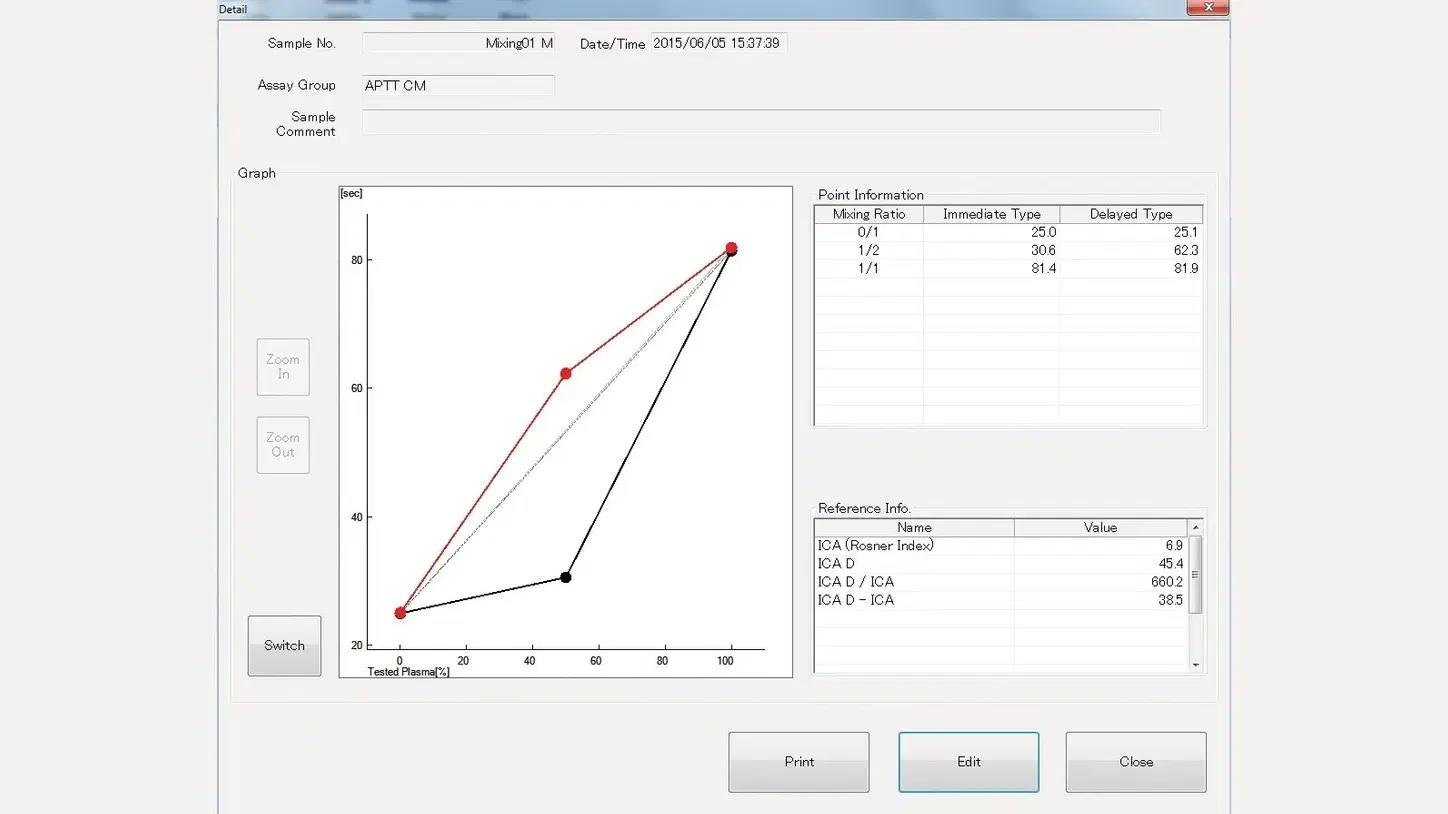Click the Immediate Type column header
Screen dimensions: 1448x814
tap(991, 214)
